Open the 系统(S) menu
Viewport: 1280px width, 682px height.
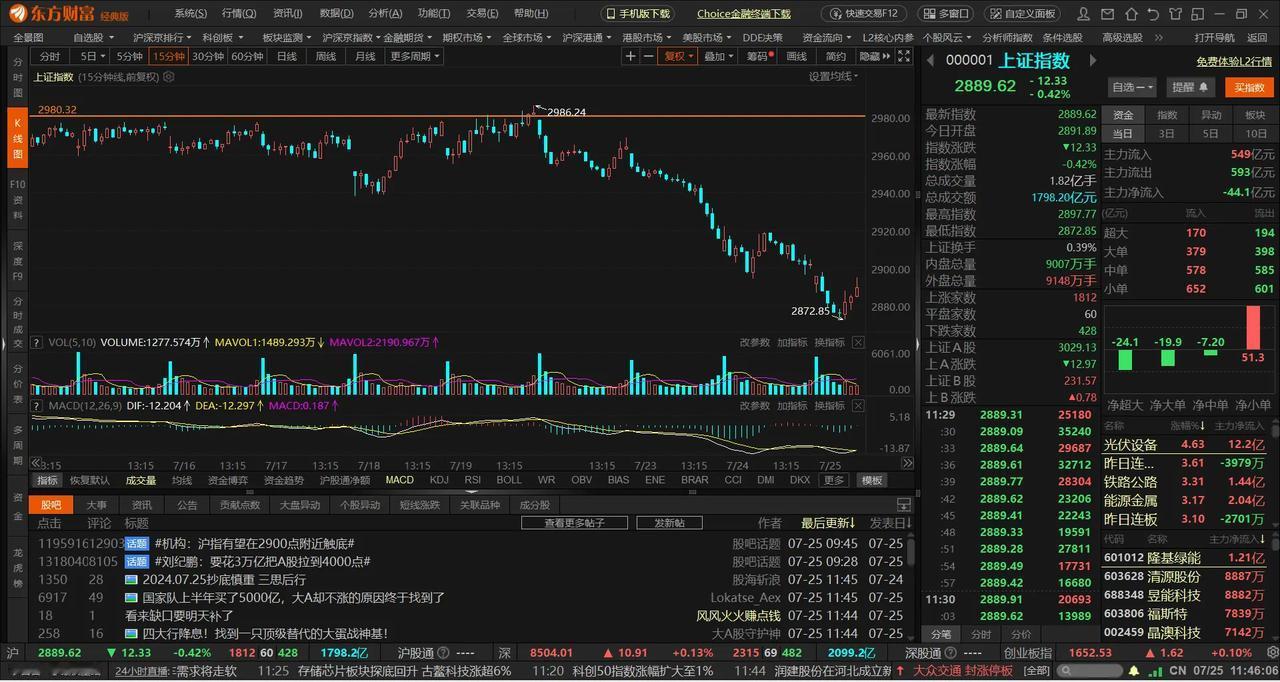pyautogui.click(x=190, y=13)
